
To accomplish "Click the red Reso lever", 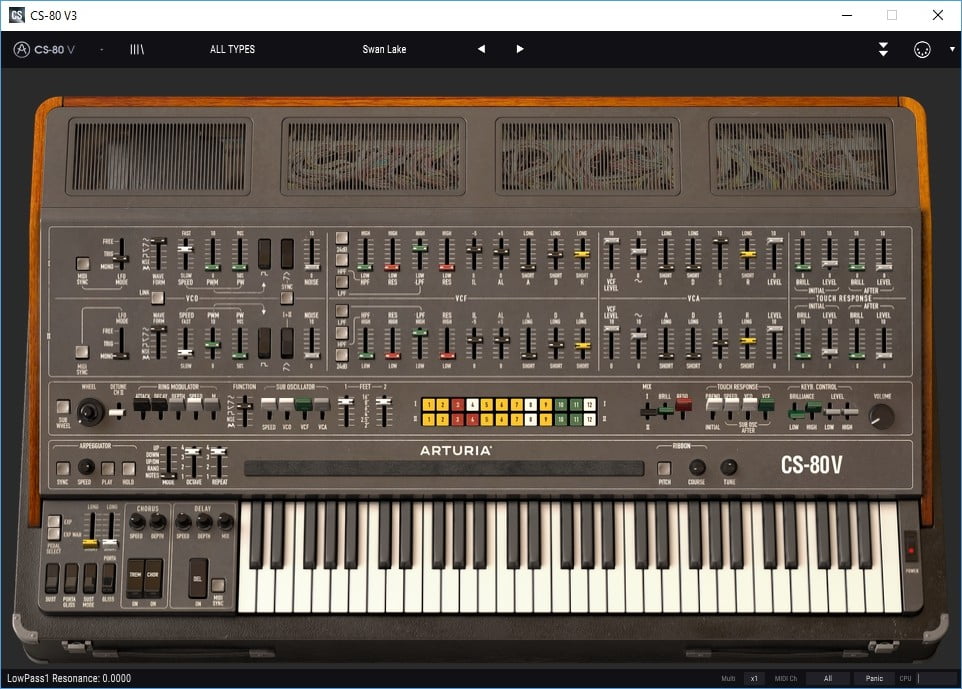I will coord(683,407).
